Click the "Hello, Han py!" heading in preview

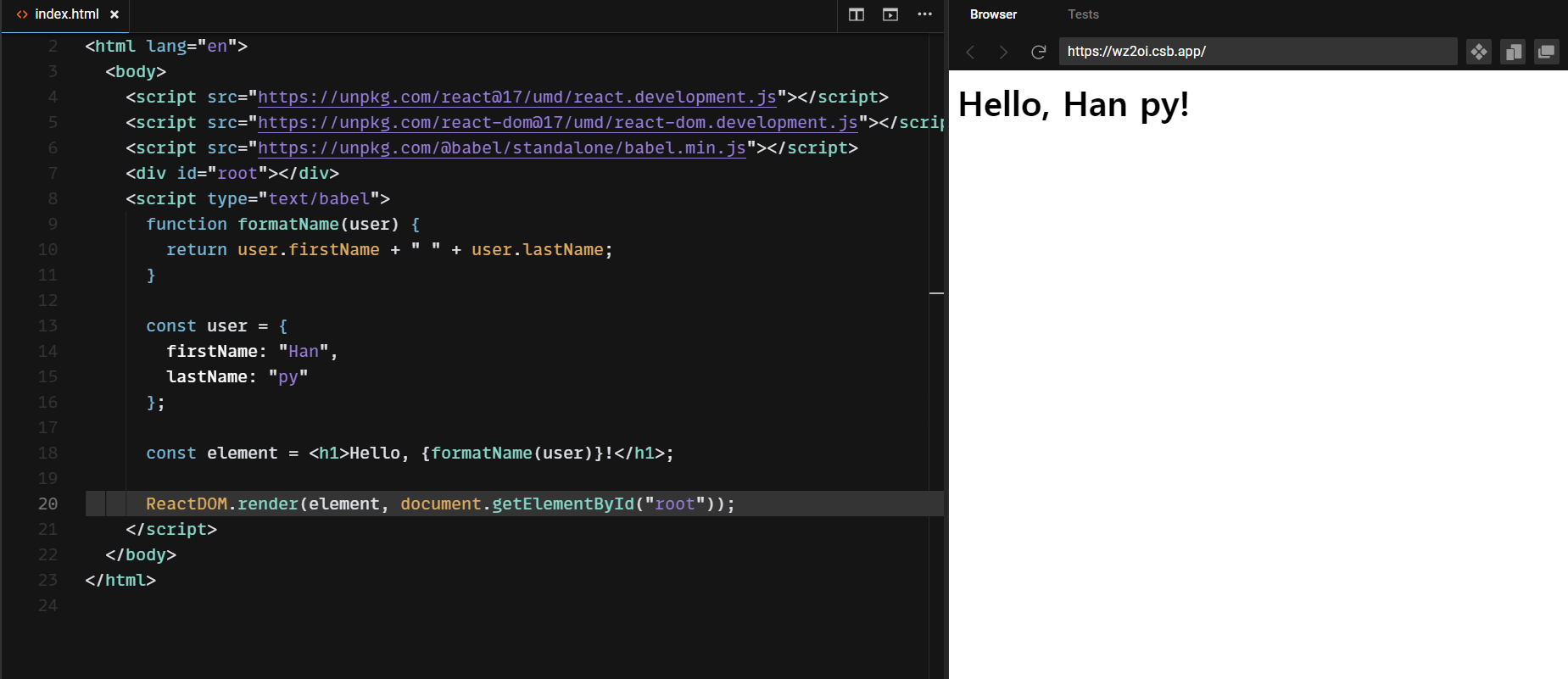1074,105
